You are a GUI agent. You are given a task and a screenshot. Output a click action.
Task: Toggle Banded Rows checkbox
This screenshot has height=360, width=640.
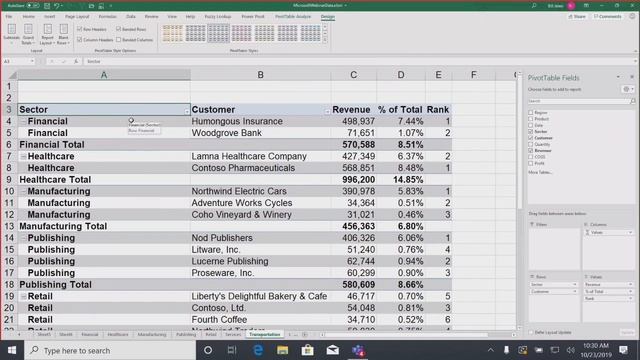[x=119, y=29]
